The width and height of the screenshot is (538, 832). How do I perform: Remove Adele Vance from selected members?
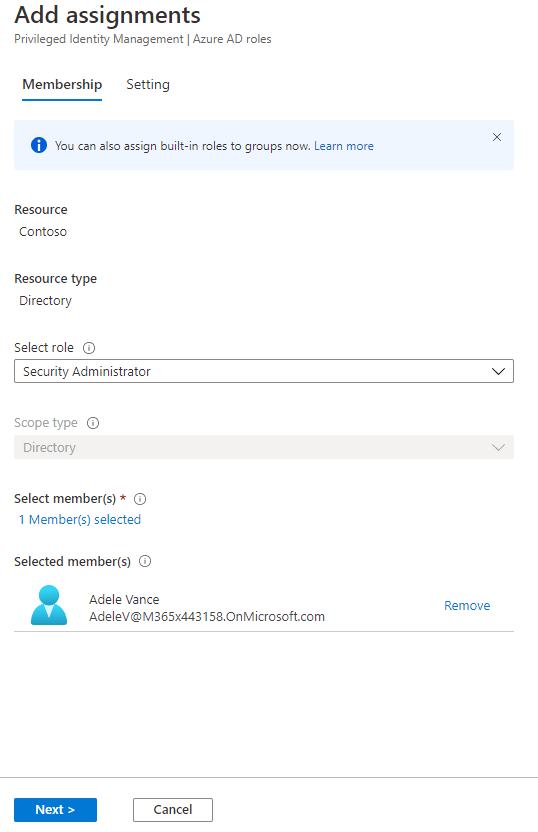[x=467, y=605]
